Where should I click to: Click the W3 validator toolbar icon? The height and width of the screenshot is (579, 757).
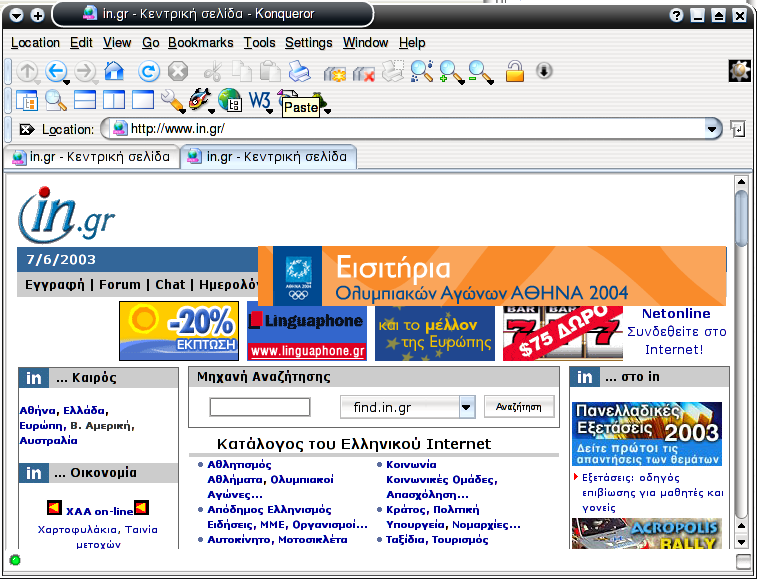click(259, 100)
